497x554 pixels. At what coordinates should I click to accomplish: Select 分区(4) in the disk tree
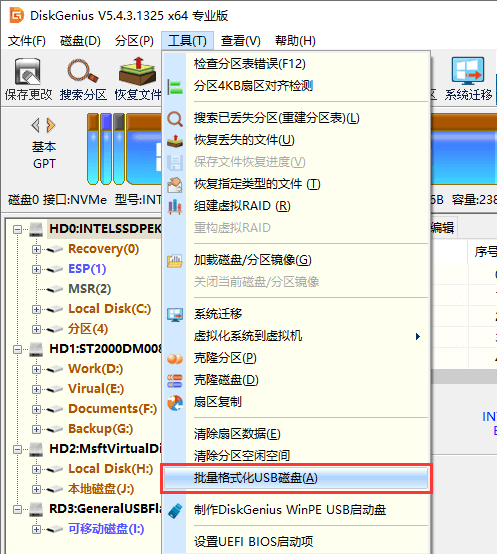coord(88,329)
